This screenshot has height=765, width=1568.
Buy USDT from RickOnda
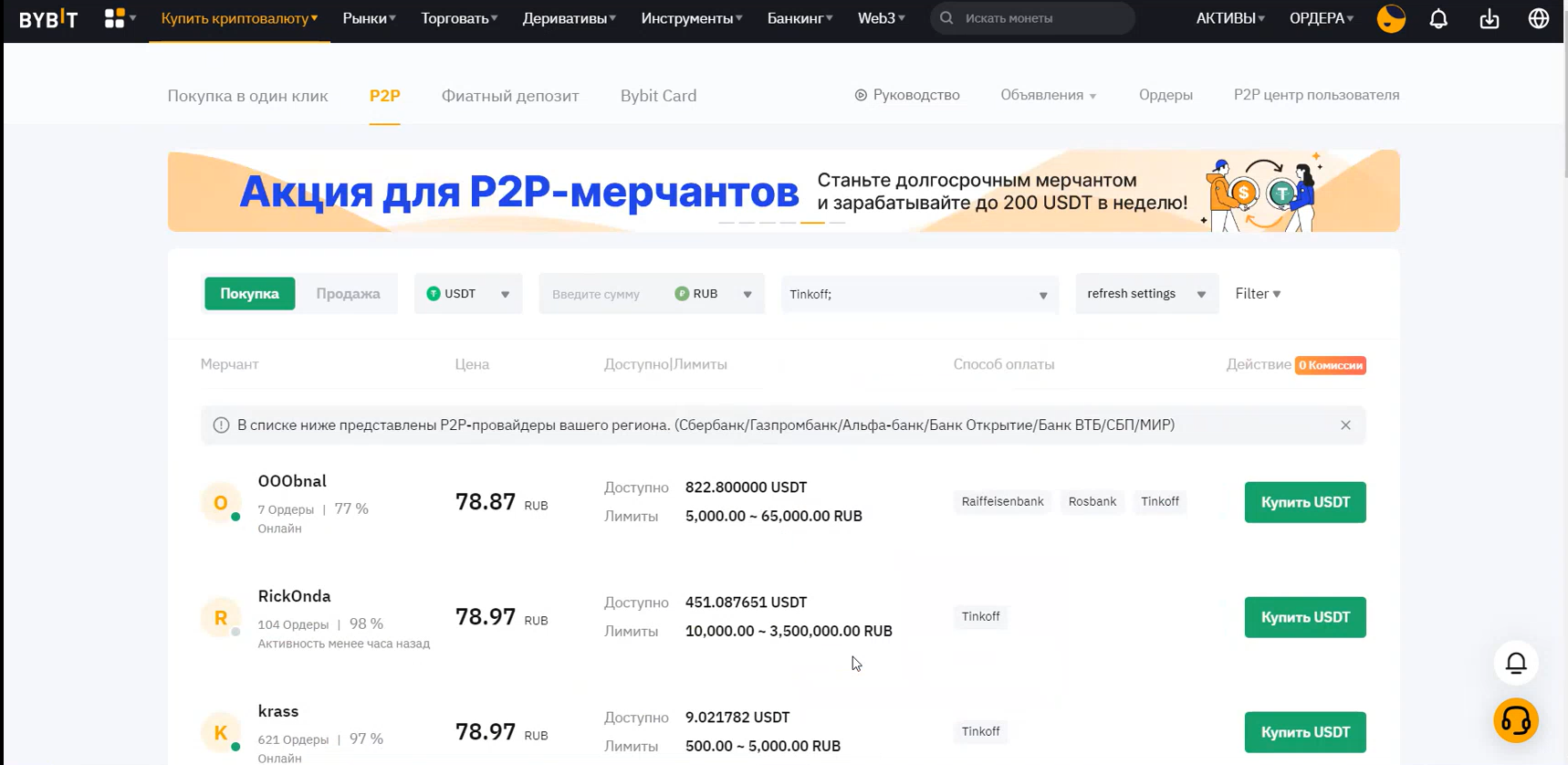tap(1305, 617)
